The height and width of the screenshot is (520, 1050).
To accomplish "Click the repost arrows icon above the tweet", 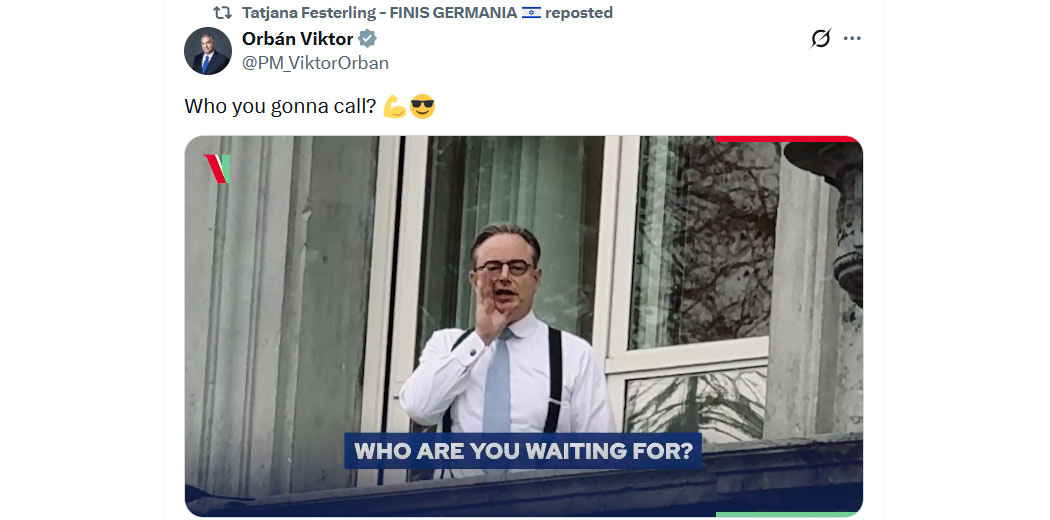I will tap(223, 13).
